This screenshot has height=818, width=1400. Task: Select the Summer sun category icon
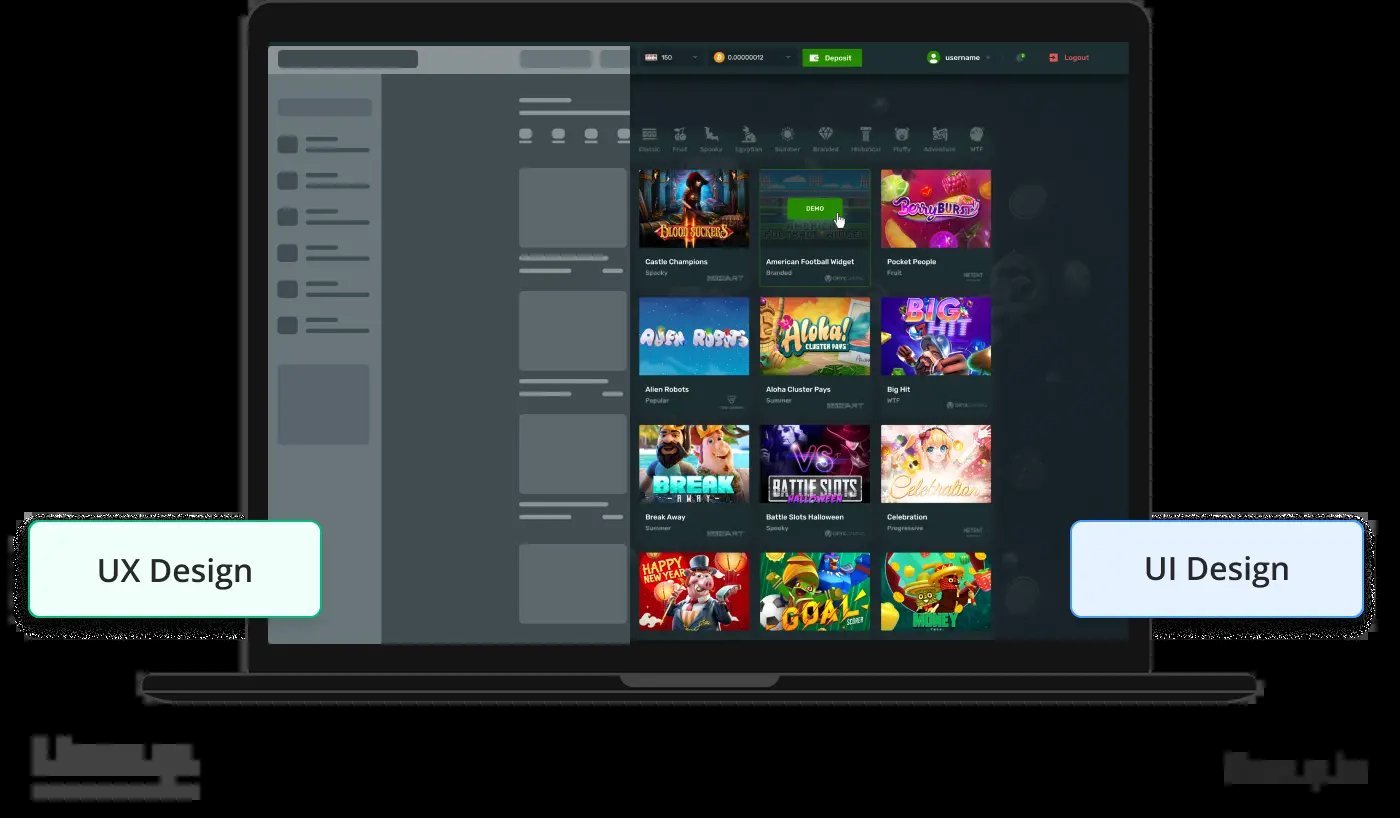coord(787,134)
